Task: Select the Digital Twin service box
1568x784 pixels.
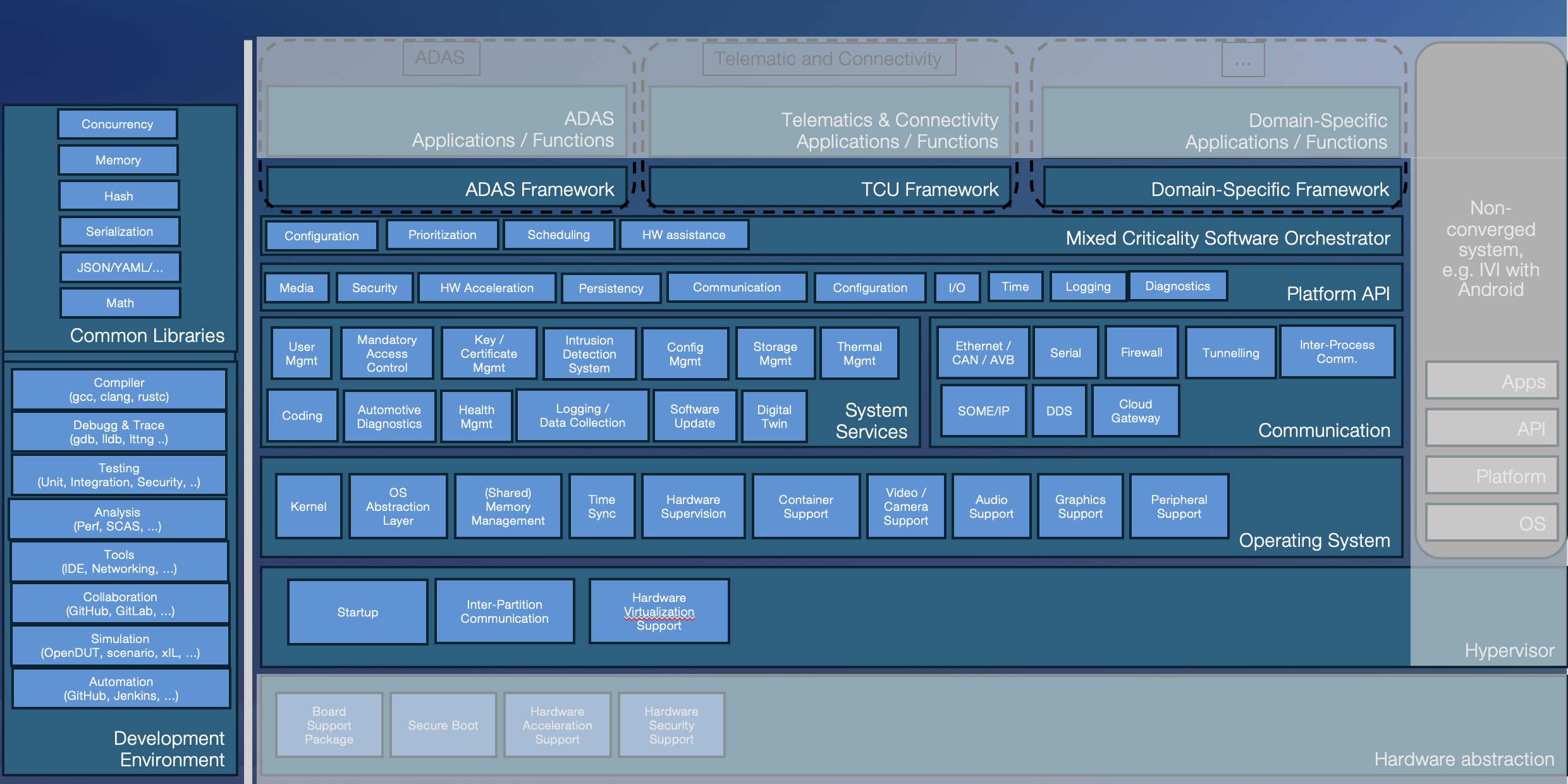Action: tap(774, 415)
